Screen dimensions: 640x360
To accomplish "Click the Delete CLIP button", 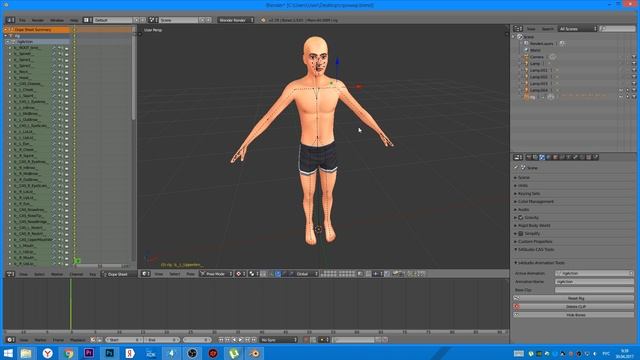I will (576, 307).
